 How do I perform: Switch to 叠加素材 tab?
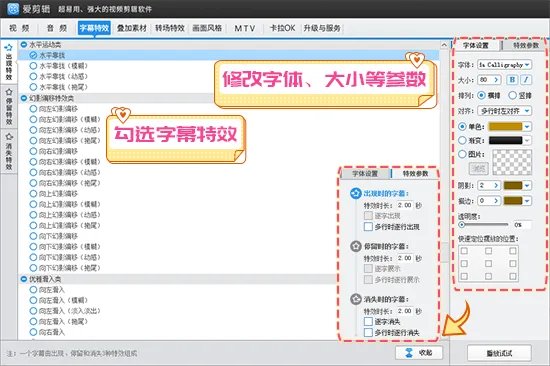[132, 28]
